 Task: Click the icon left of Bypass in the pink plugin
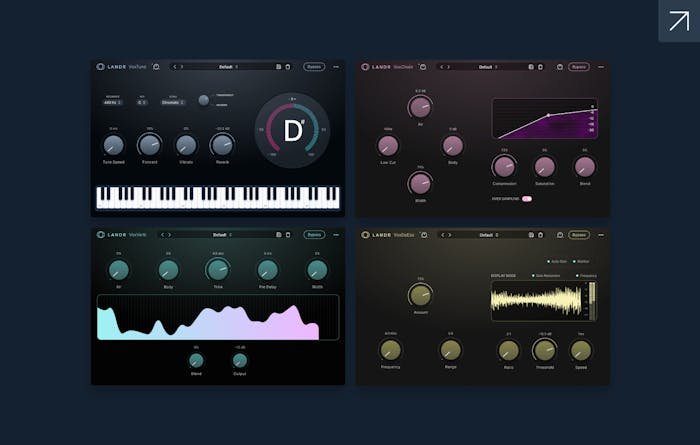click(560, 67)
